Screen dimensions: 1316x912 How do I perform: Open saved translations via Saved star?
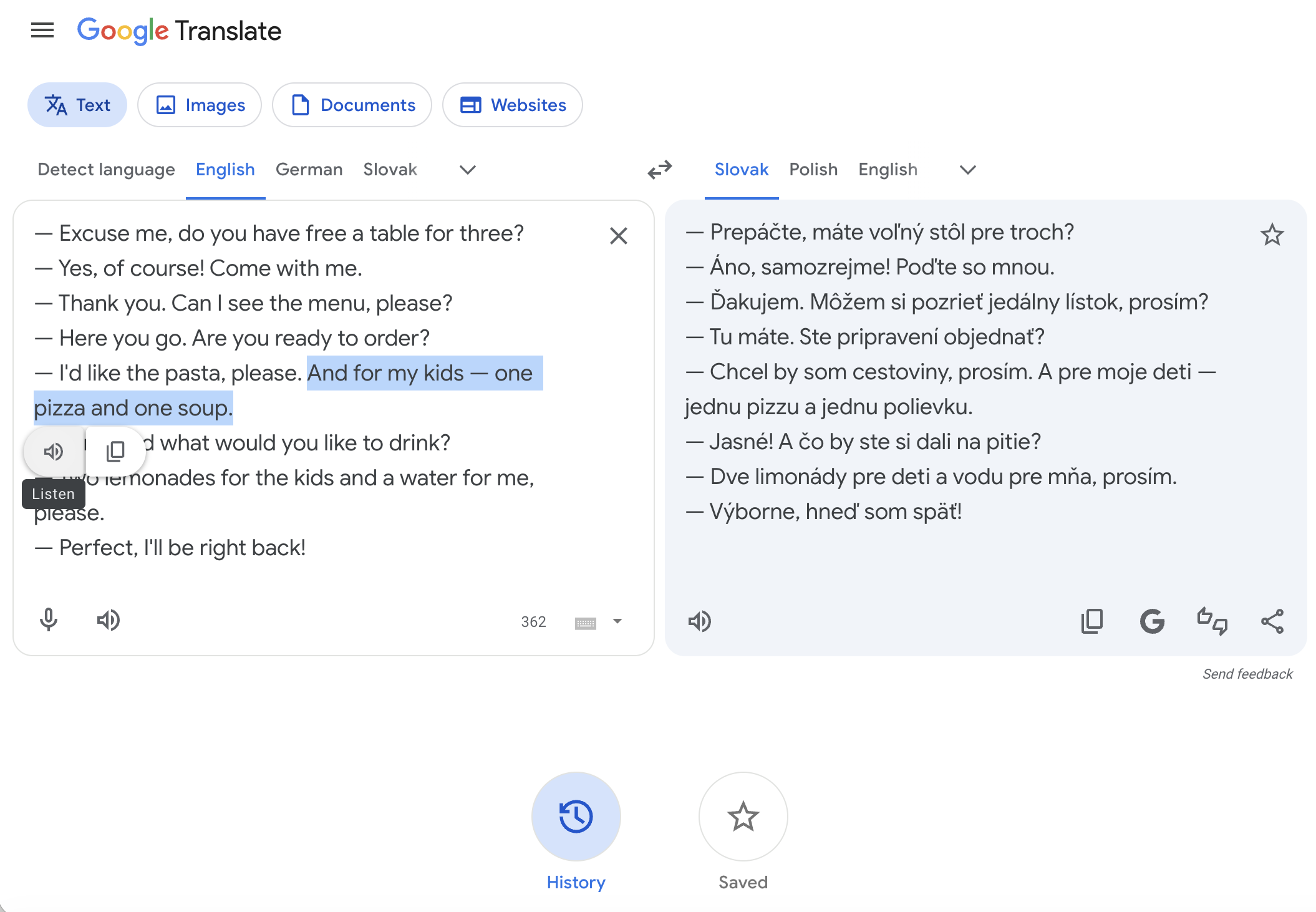pyautogui.click(x=742, y=817)
